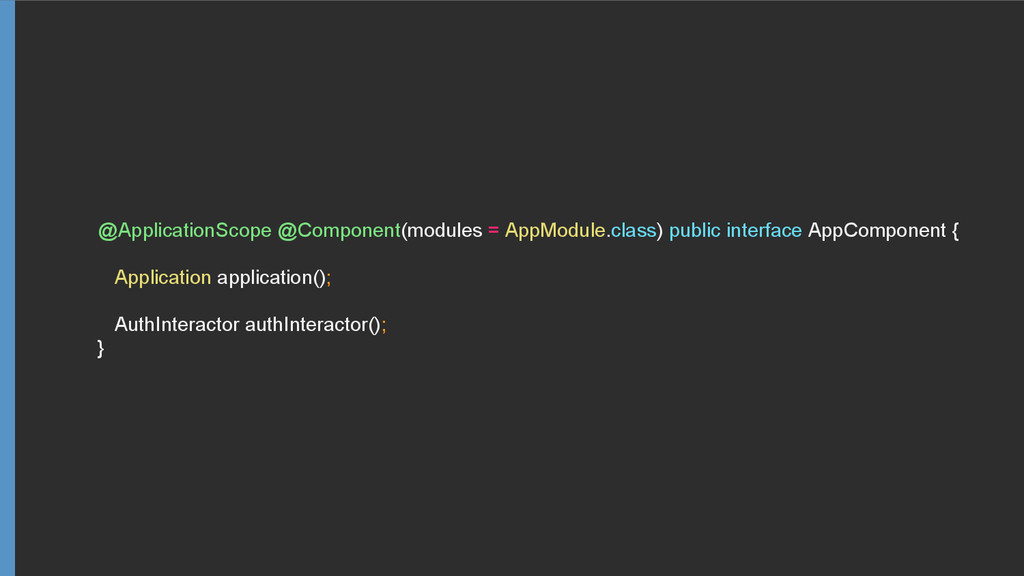Click the red equals sign after modules
The height and width of the screenshot is (576, 1024).
click(x=493, y=231)
